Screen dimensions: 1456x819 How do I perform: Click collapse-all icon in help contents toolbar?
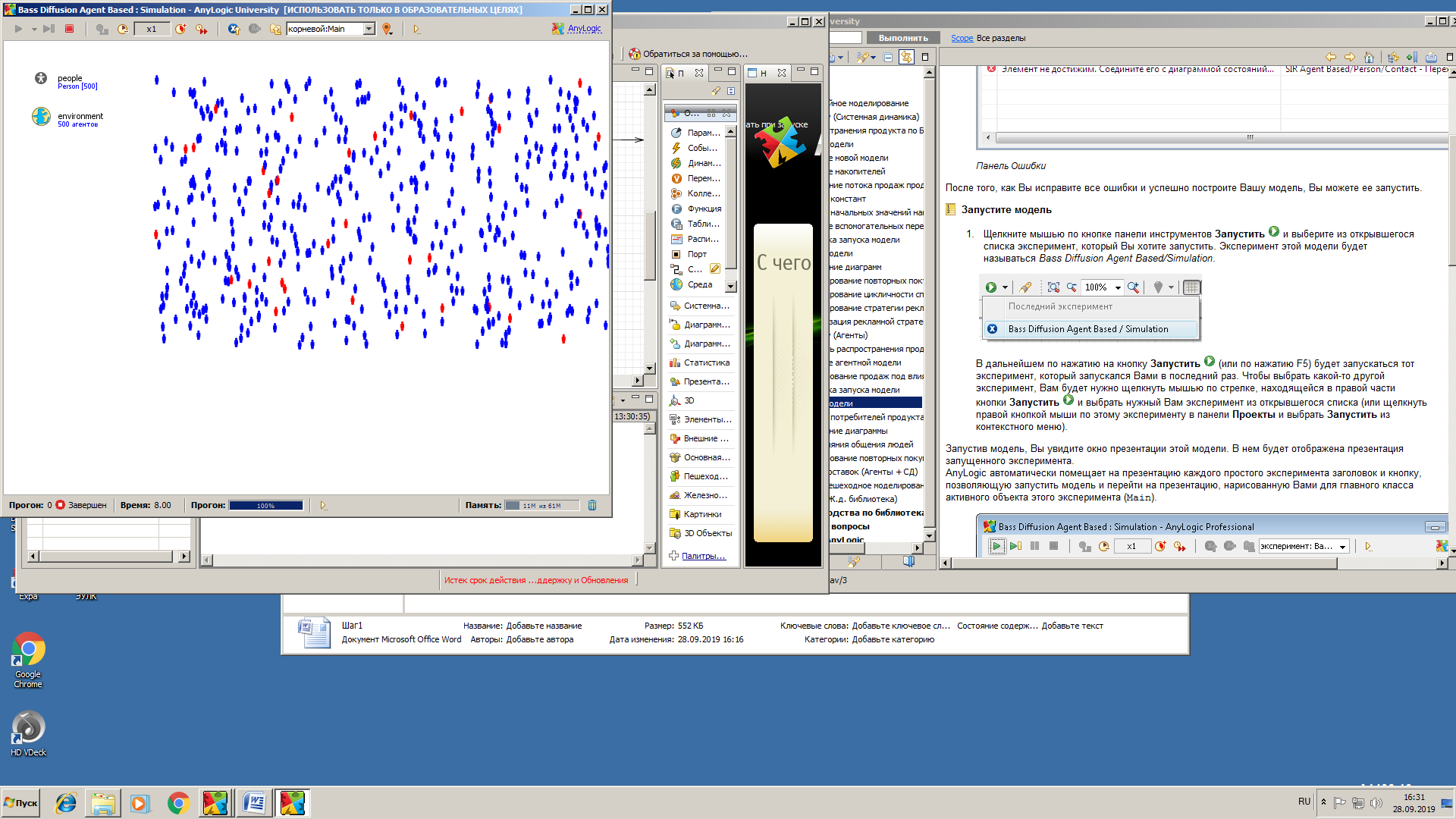pyautogui.click(x=888, y=57)
